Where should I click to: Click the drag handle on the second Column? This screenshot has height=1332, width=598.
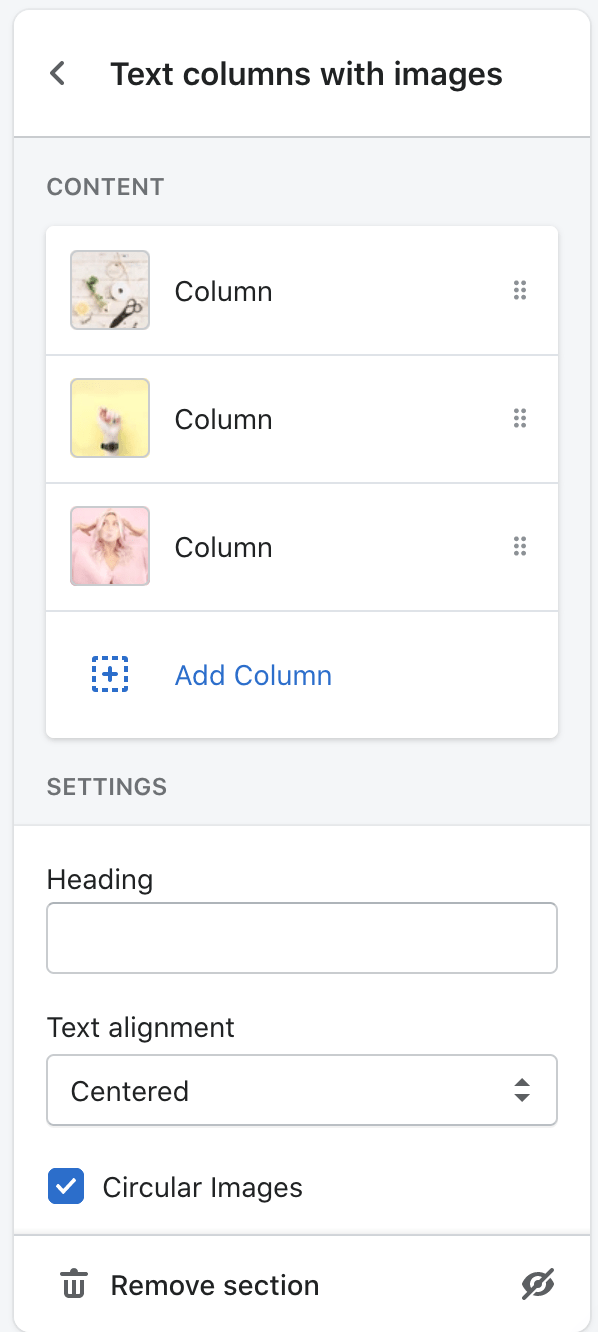pyautogui.click(x=520, y=418)
